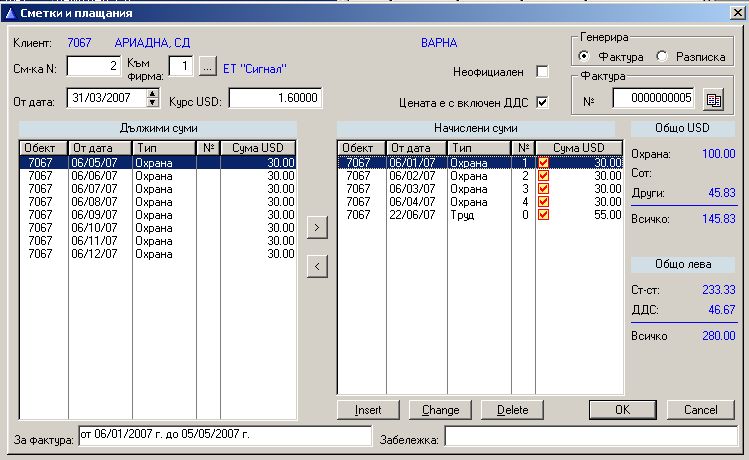Click total 280.00 under Общо лева
Image resolution: width=749 pixels, height=460 pixels.
coord(718,336)
